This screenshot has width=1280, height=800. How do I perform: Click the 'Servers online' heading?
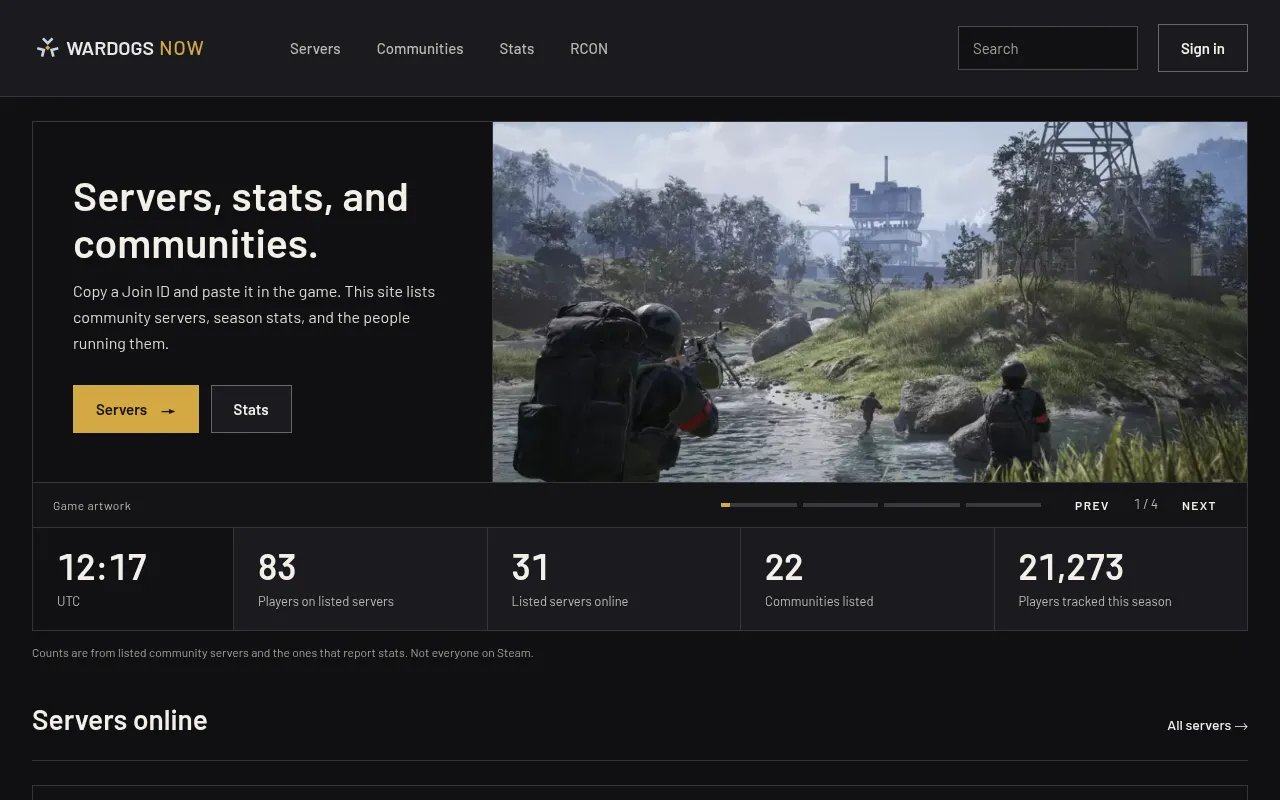click(120, 720)
